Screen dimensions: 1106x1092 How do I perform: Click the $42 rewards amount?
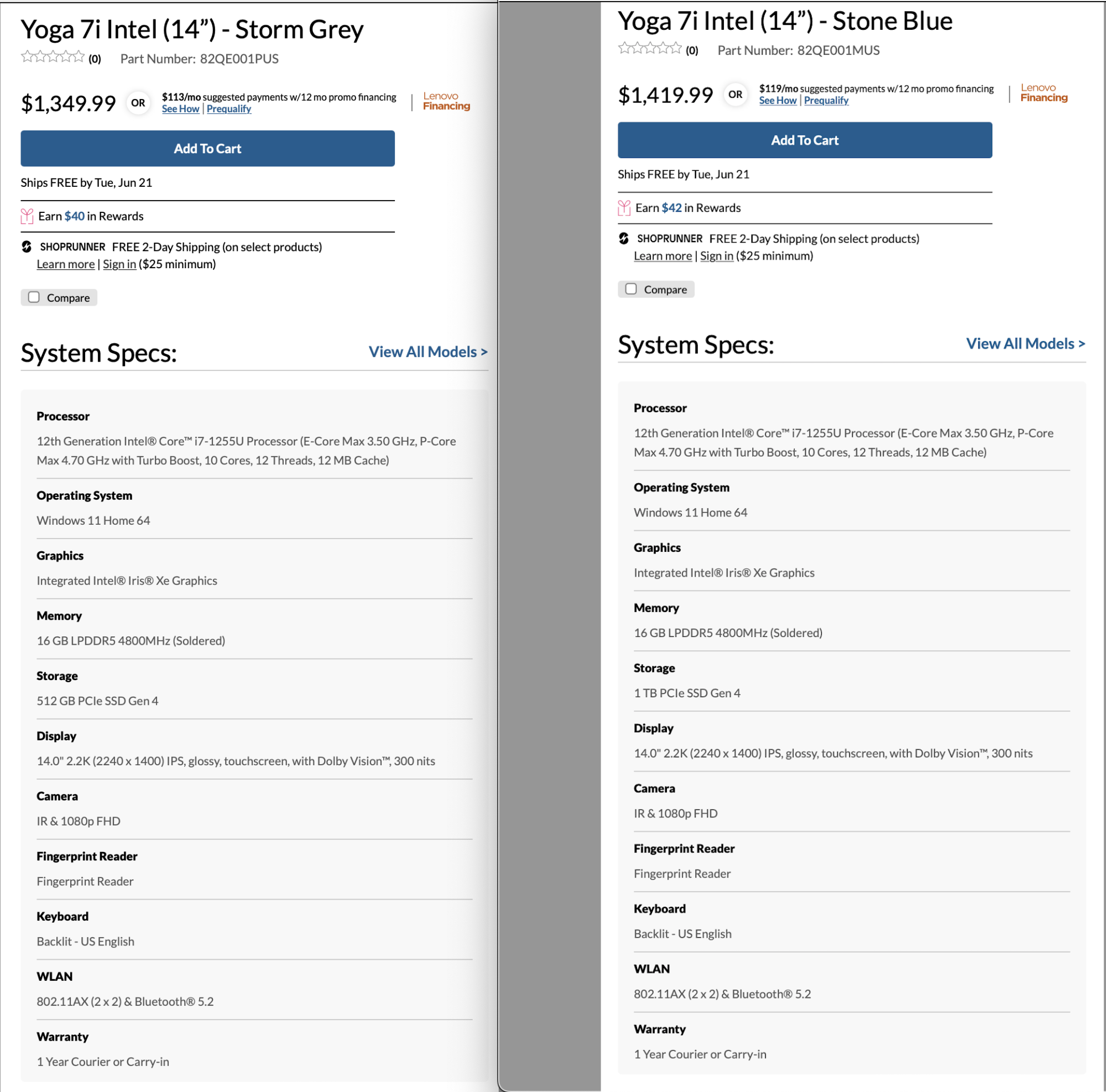click(x=671, y=208)
